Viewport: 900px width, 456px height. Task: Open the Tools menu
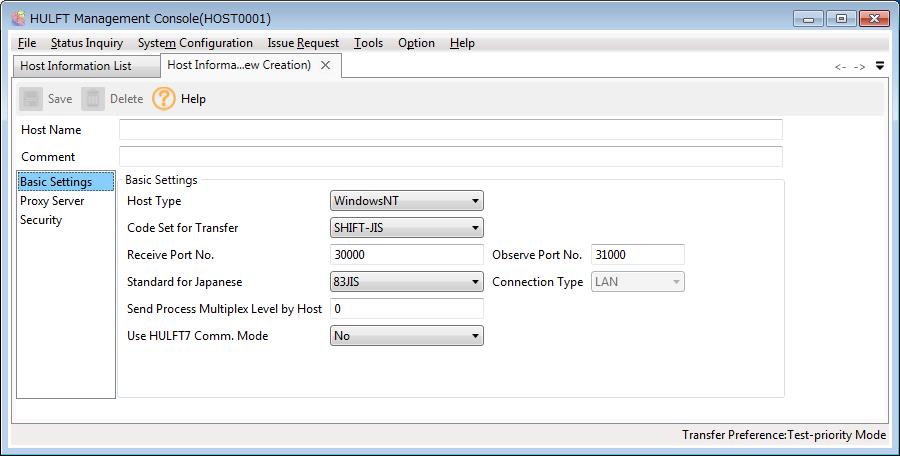[368, 43]
